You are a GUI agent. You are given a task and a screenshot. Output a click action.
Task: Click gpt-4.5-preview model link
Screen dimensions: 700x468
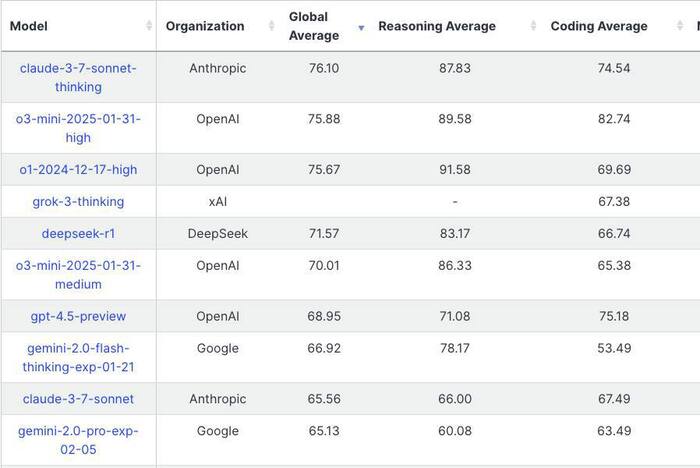78,317
